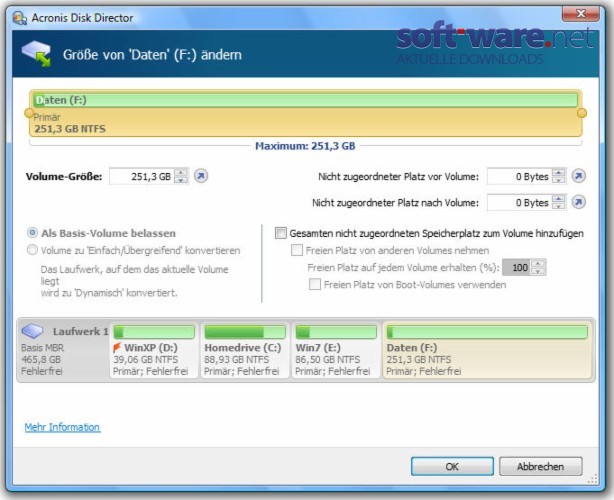
Task: Click the 'Basis MBR' label
Action: point(42,348)
